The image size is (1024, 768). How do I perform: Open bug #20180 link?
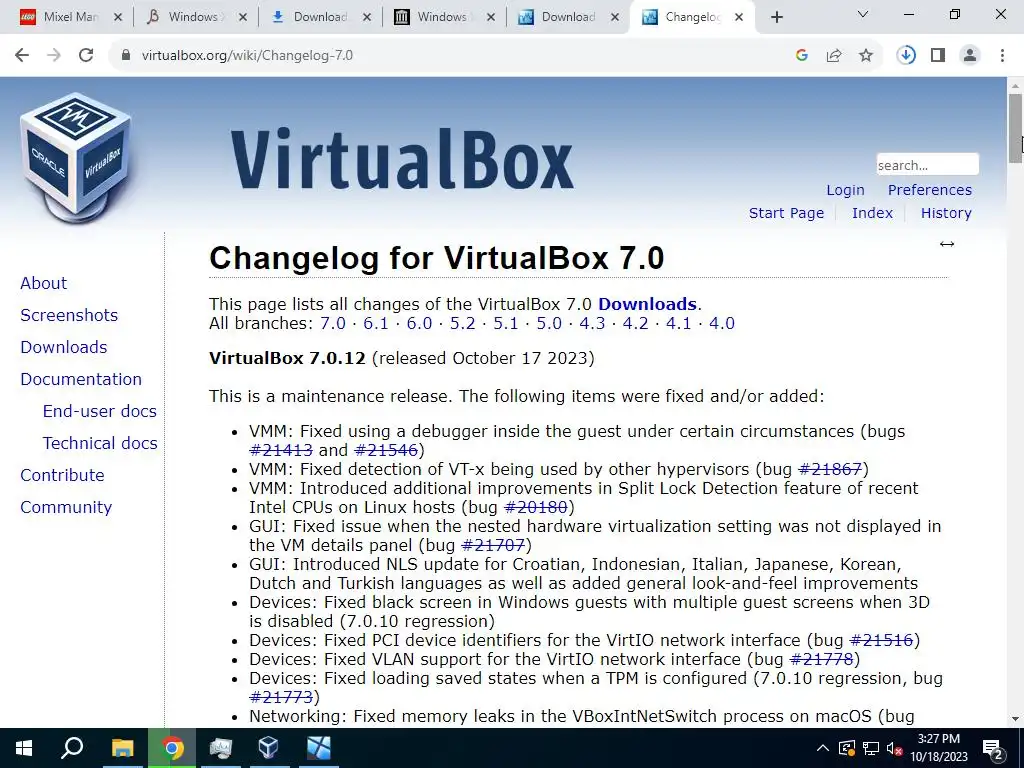click(x=536, y=507)
